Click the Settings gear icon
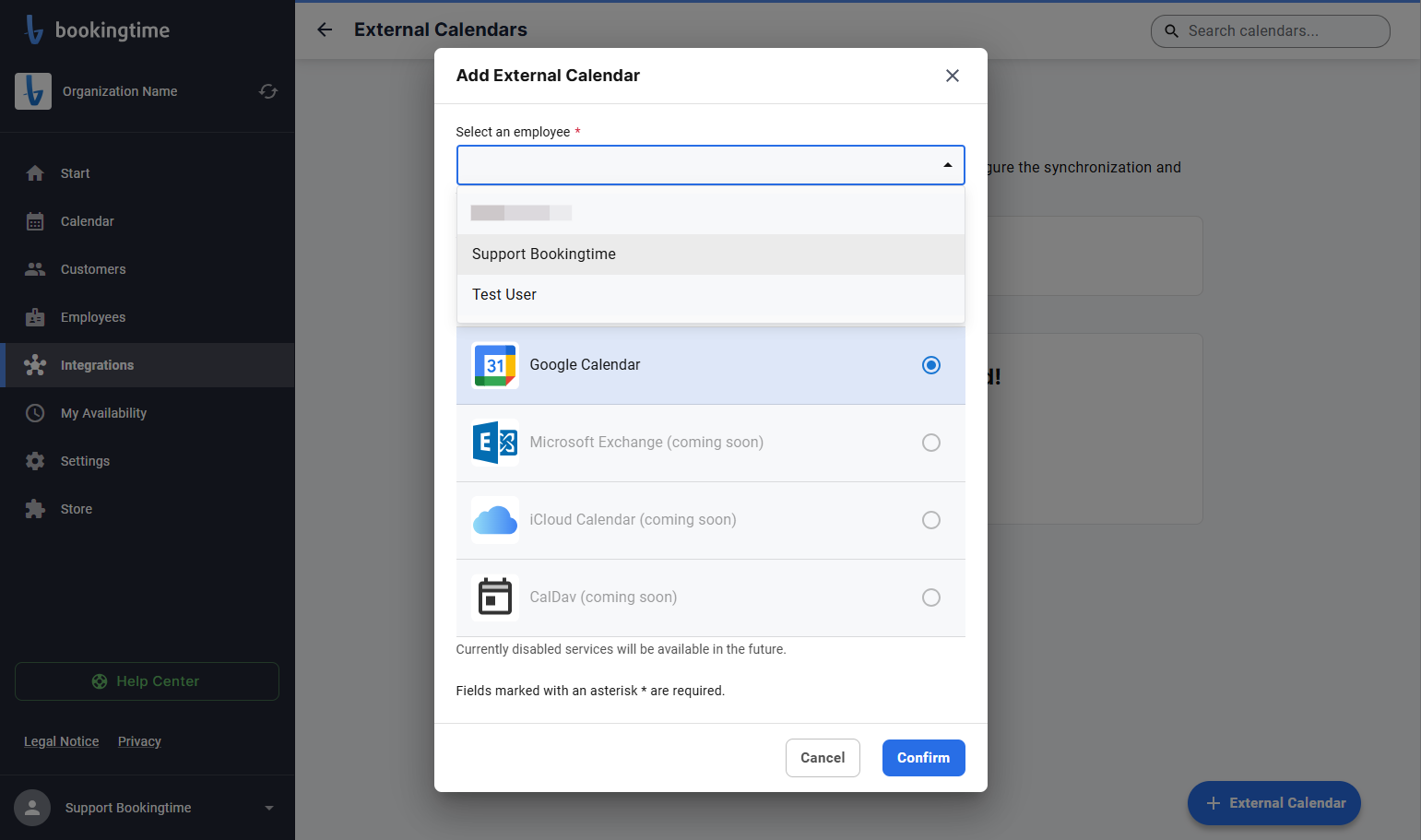The image size is (1421, 840). [x=35, y=461]
